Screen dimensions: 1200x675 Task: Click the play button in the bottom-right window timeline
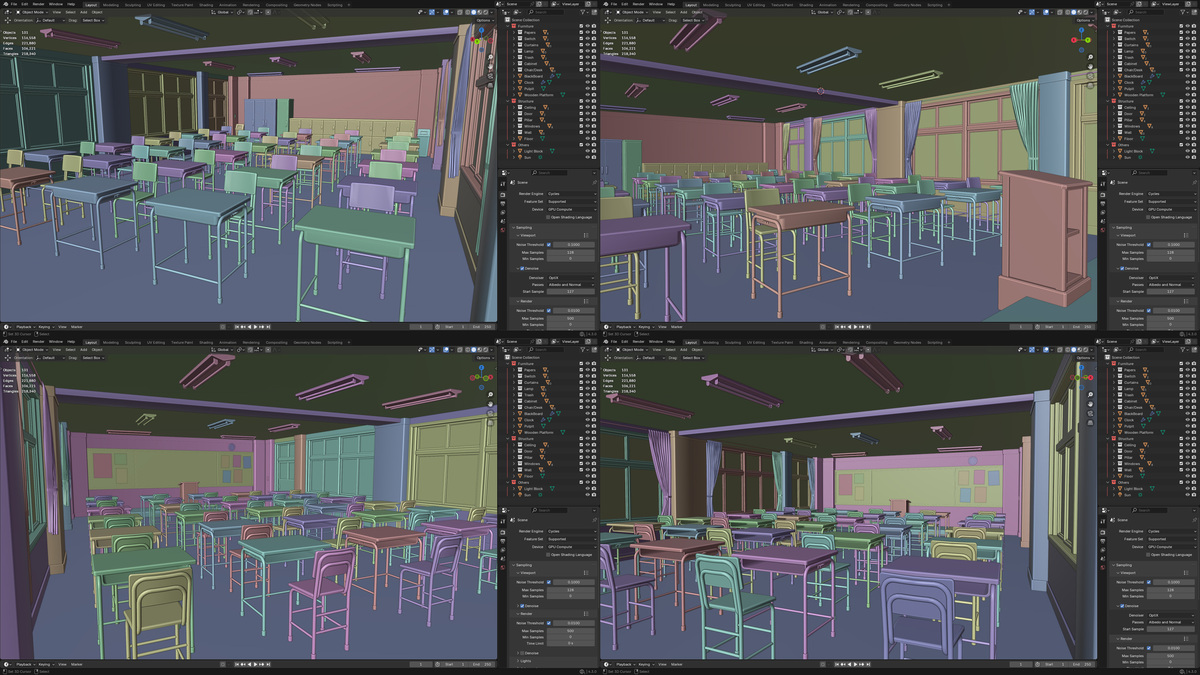click(855, 663)
